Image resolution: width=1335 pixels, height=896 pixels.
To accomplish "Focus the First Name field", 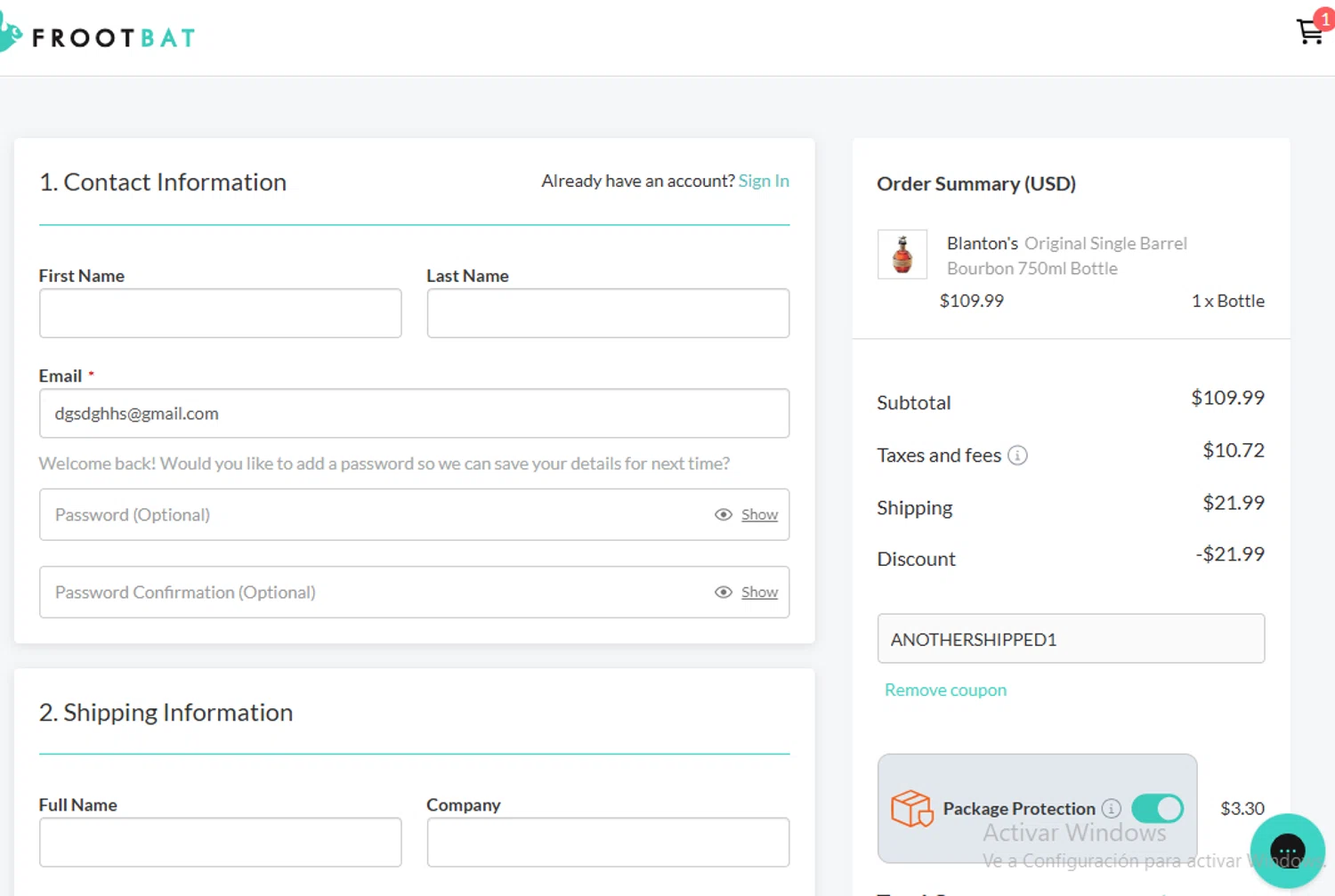I will [x=220, y=313].
